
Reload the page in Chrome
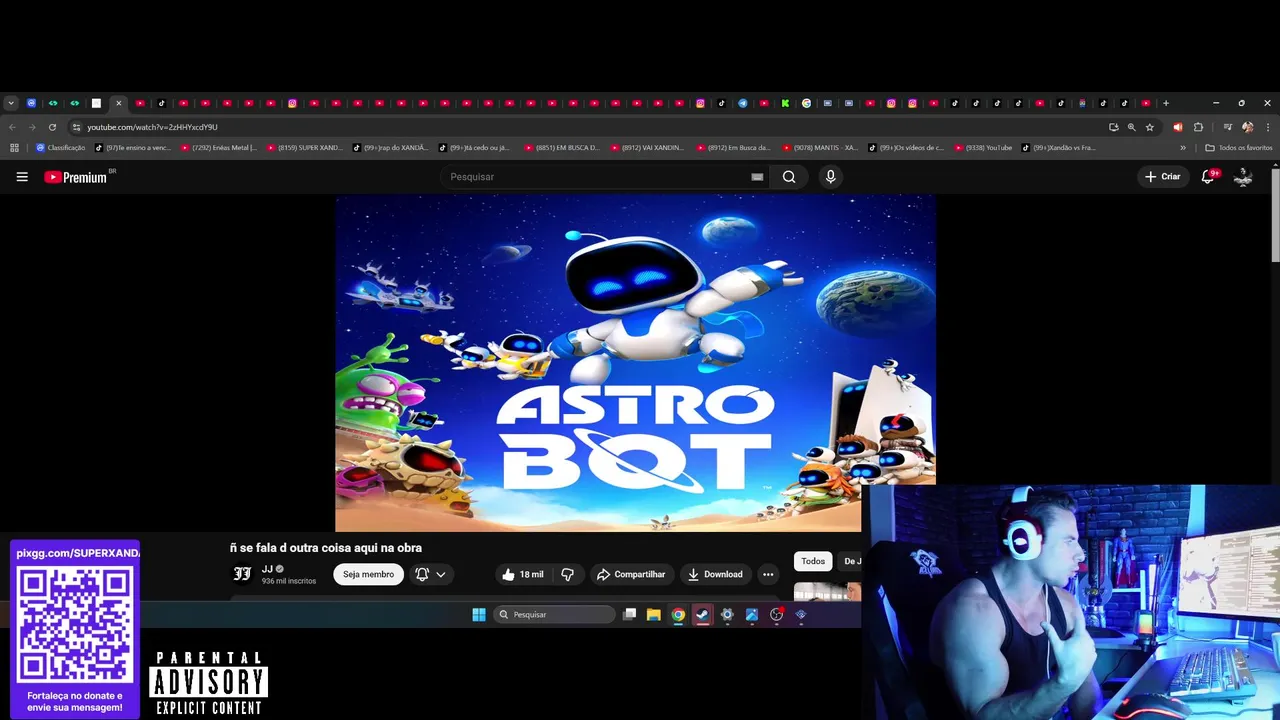52,127
